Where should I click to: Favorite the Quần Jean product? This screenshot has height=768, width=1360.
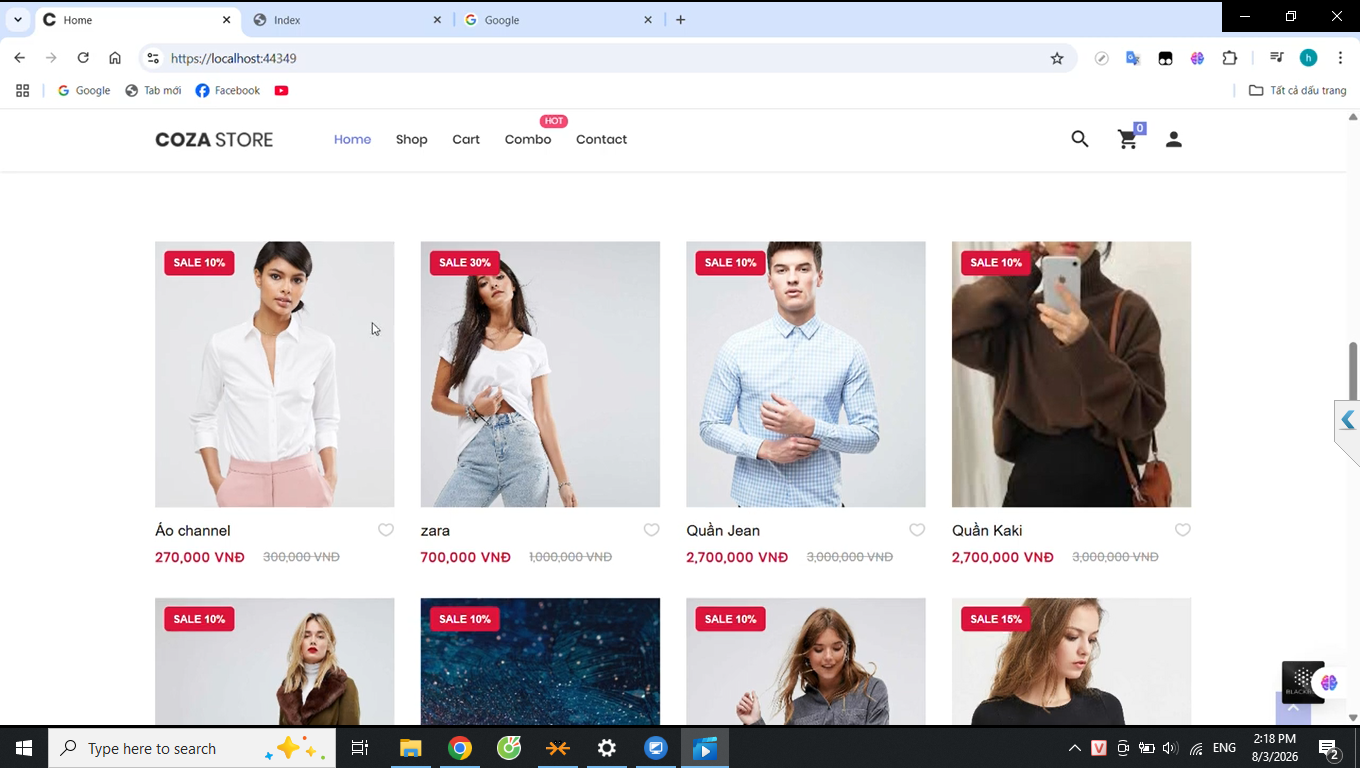[x=917, y=530]
